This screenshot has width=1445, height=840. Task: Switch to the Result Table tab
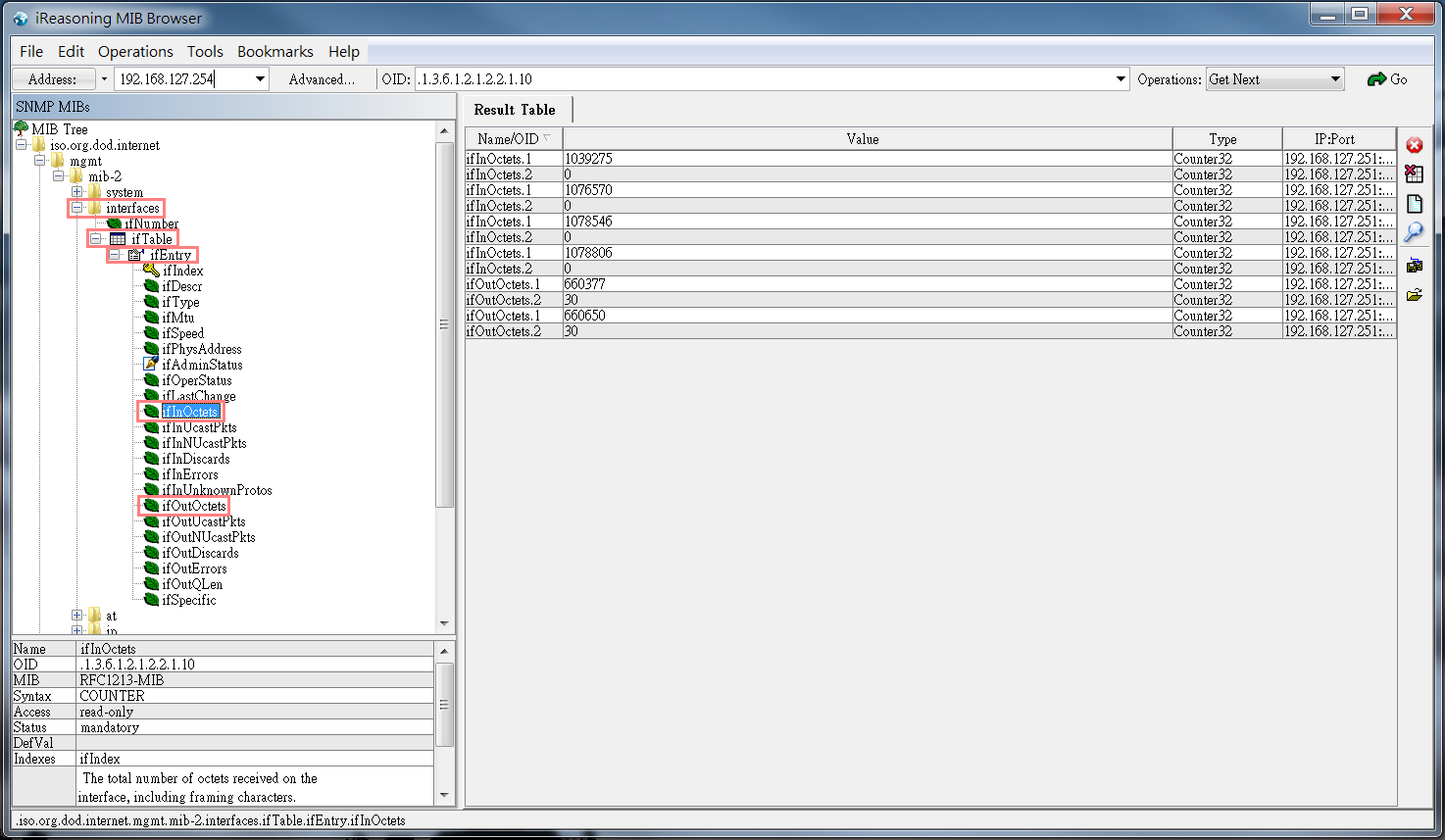[x=517, y=109]
